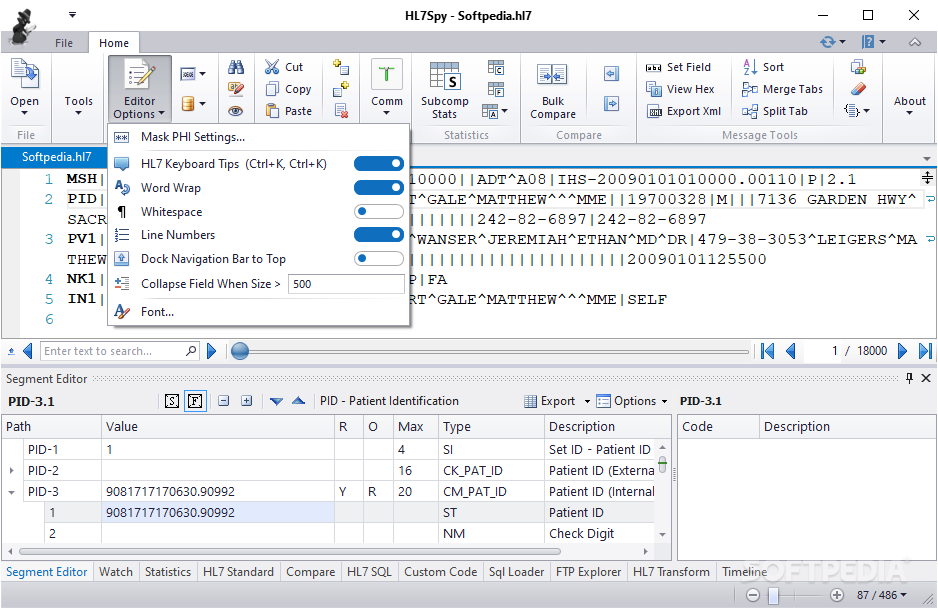The height and width of the screenshot is (609, 938).
Task: Zoom in with plus button in status bar
Action: (x=837, y=595)
